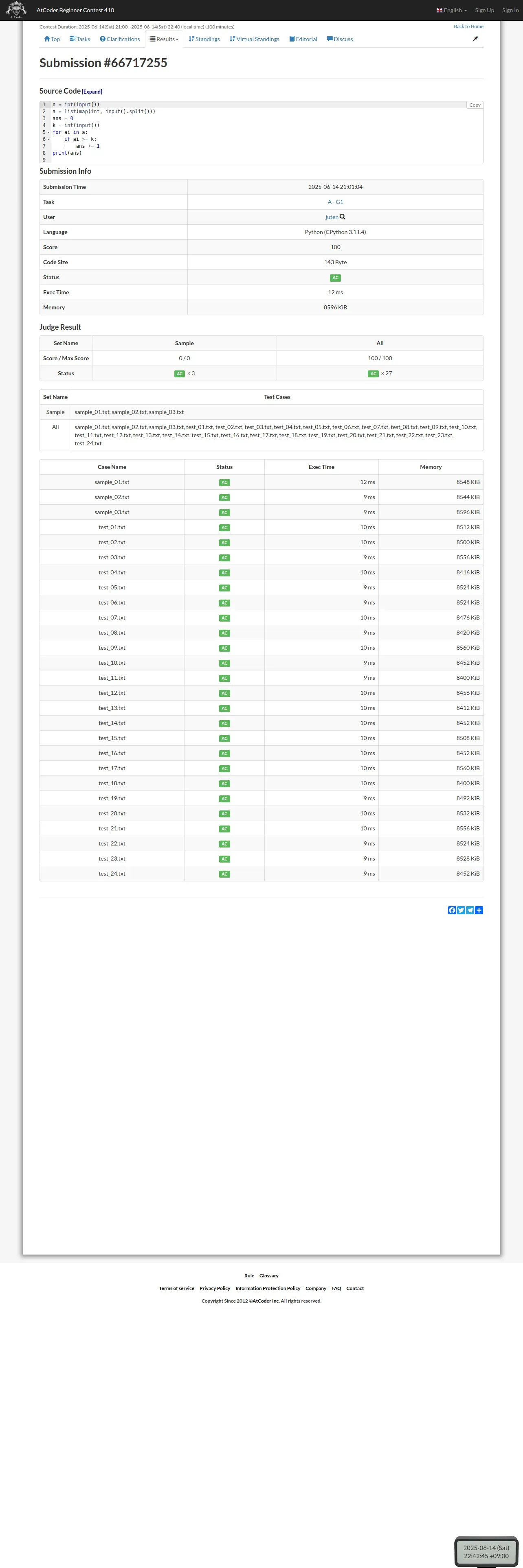Image resolution: width=523 pixels, height=1568 pixels.
Task: Click the magnifier icon next to juten
Action: tap(343, 217)
